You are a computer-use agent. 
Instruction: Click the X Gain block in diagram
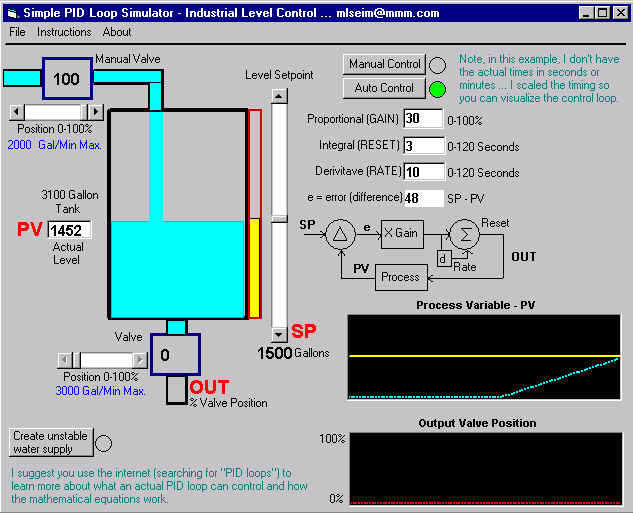[400, 233]
